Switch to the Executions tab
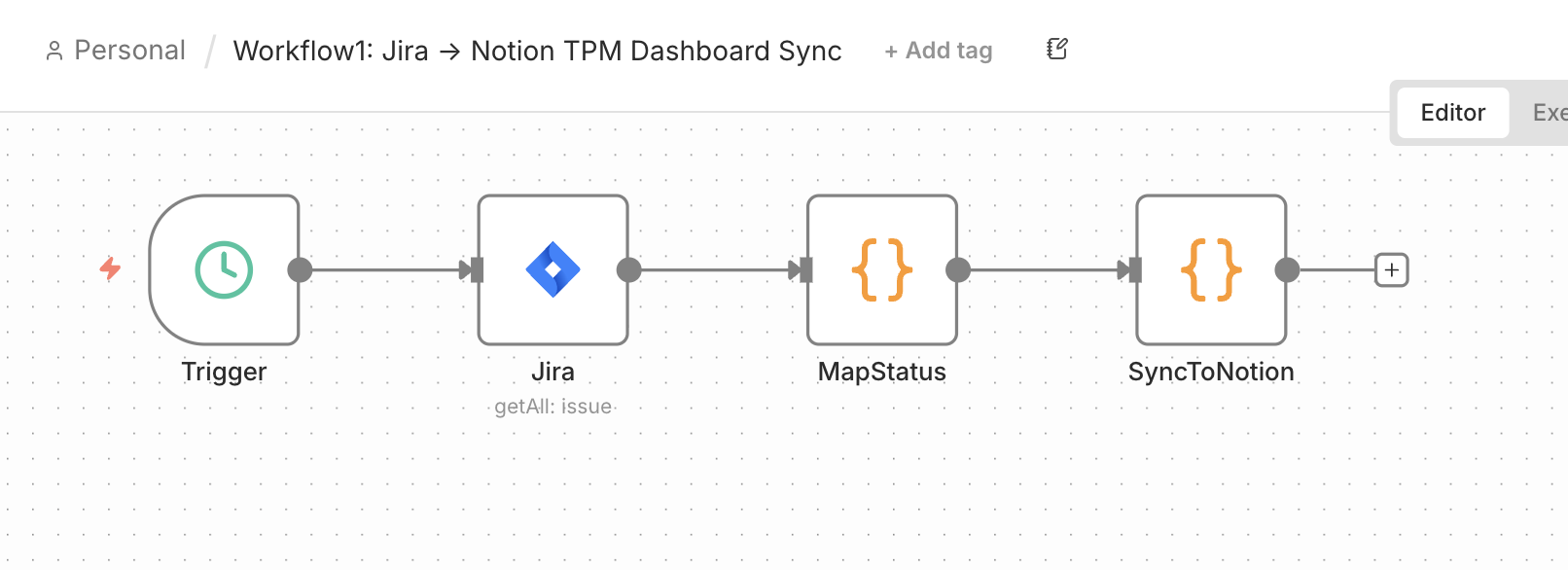Viewport: 1568px width, 570px height. (x=1549, y=113)
